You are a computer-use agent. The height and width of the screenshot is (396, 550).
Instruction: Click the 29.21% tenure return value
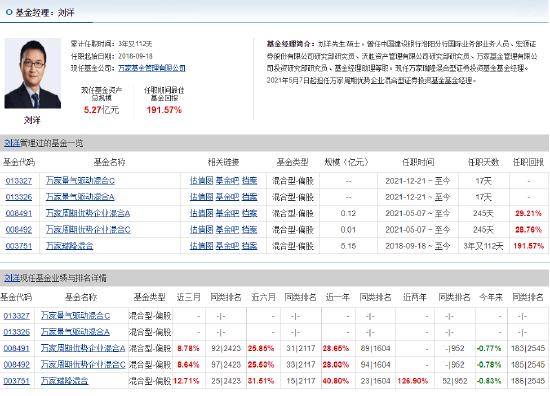529,213
